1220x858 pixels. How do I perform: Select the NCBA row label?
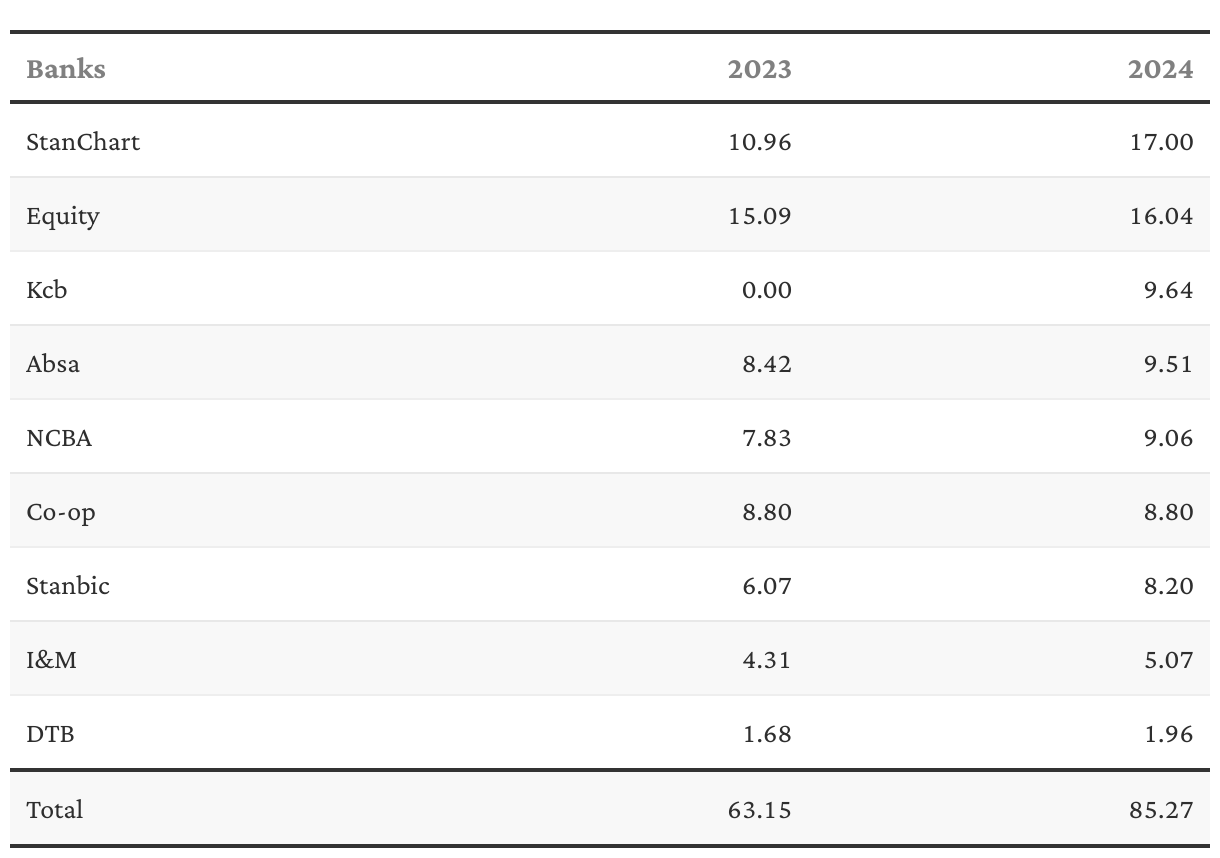[59, 438]
